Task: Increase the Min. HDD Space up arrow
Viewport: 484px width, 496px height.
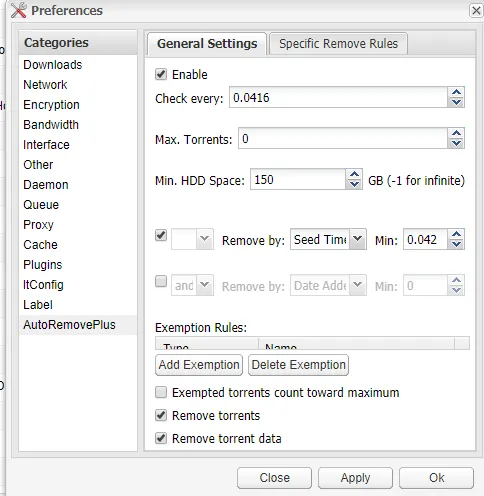Action: pyautogui.click(x=354, y=174)
